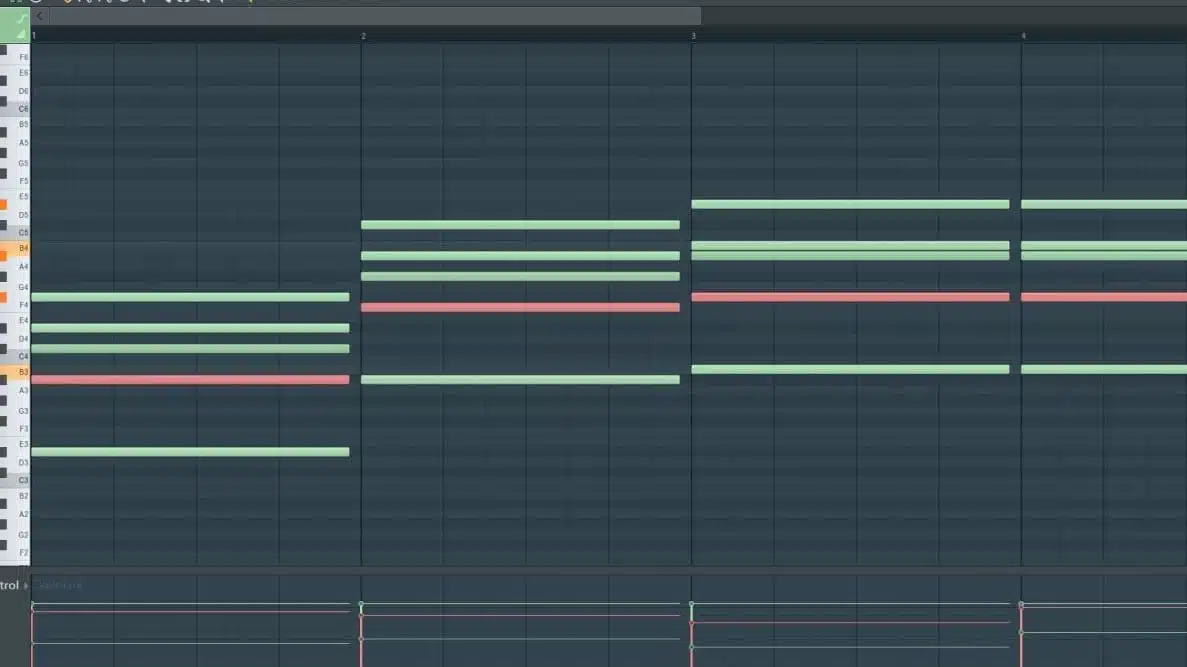Click the D#5 top note in bar 4

point(1104,204)
